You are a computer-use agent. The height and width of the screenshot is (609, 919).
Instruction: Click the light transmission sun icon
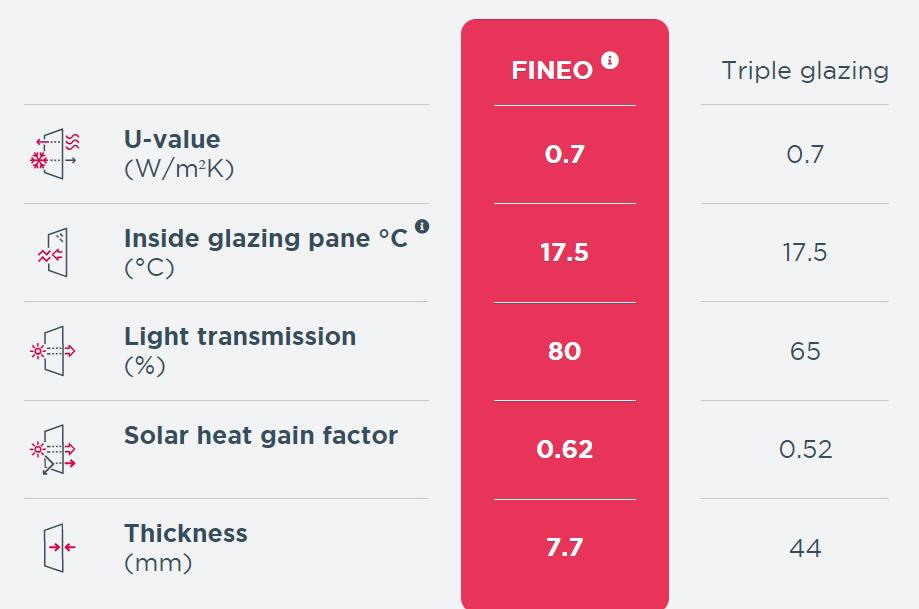pos(54,351)
